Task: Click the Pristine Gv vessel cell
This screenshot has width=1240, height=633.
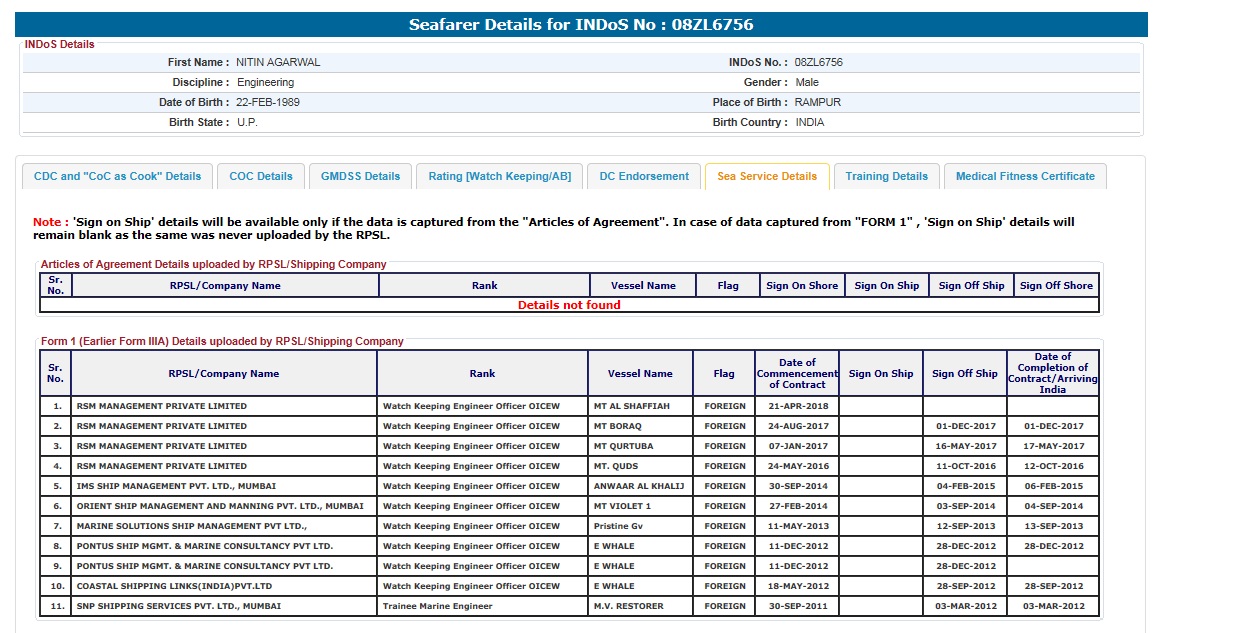Action: tap(618, 526)
